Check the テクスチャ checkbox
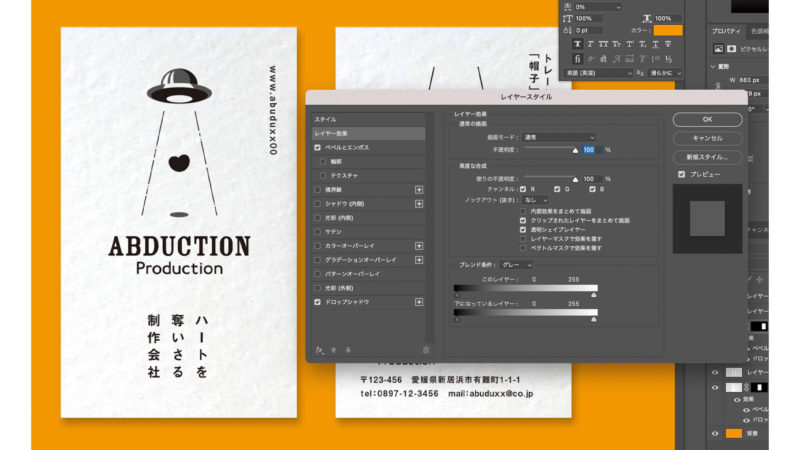Screen dimensions: 800x450 pyautogui.click(x=322, y=176)
